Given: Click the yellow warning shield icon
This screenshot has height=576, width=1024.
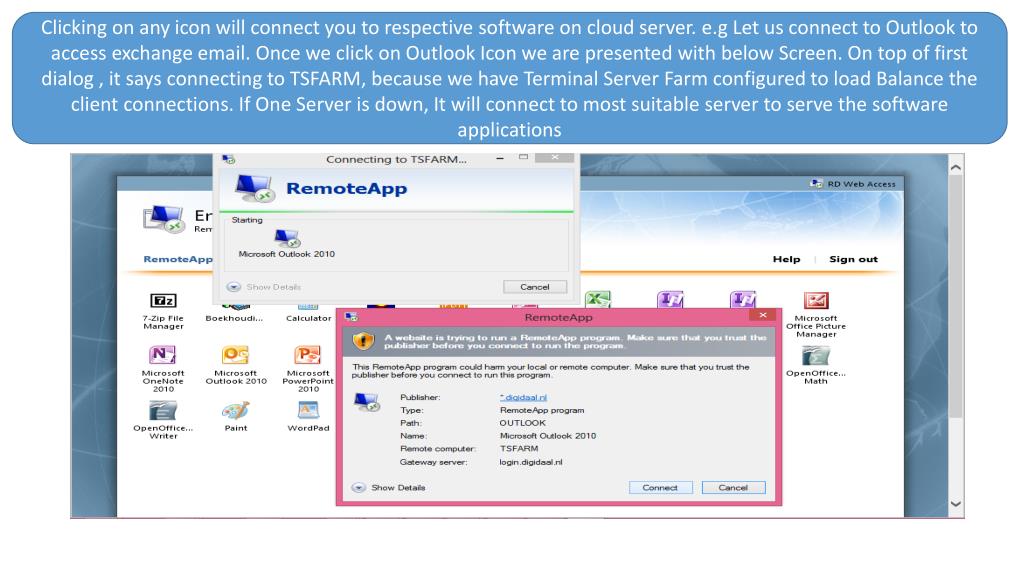Looking at the screenshot, I should coord(363,341).
